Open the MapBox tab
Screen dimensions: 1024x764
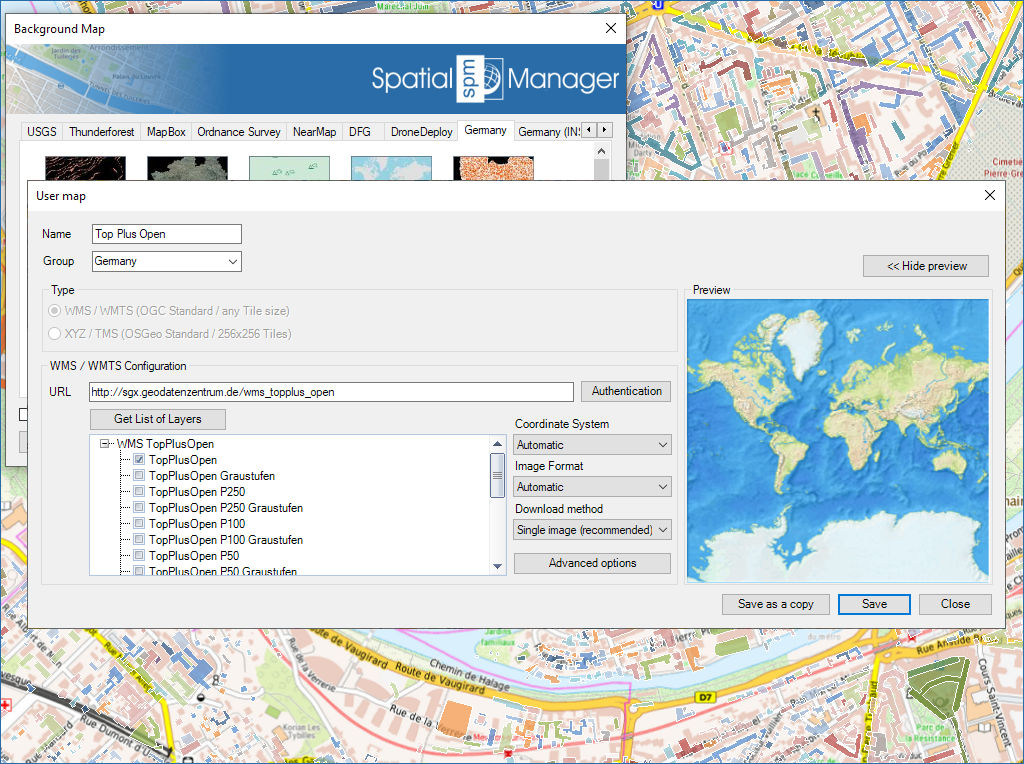click(166, 132)
